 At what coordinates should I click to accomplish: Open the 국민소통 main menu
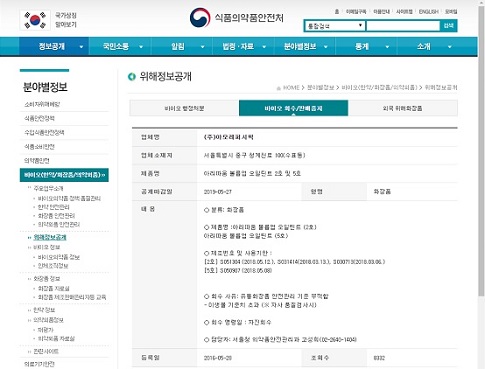click(116, 46)
